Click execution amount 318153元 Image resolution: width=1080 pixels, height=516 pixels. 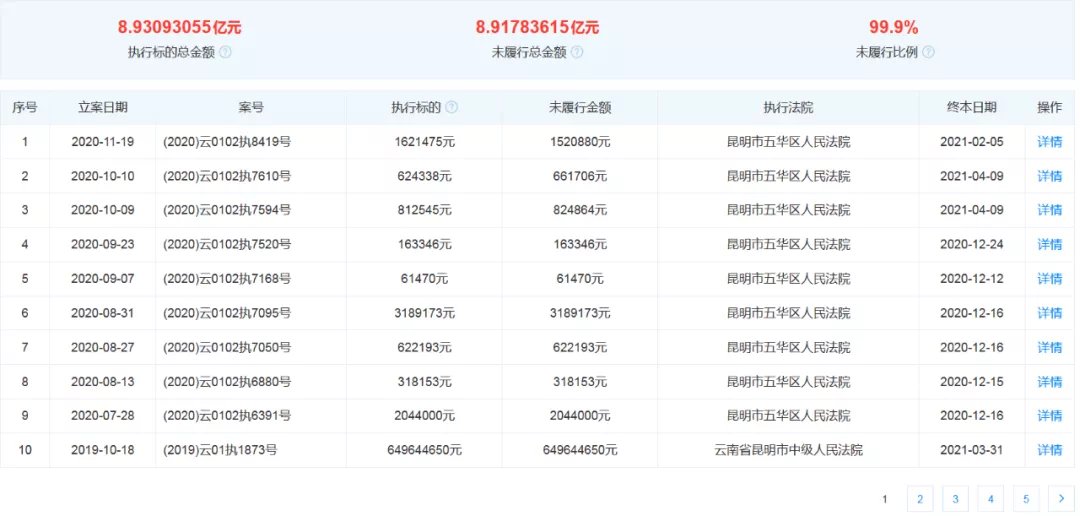click(x=425, y=382)
